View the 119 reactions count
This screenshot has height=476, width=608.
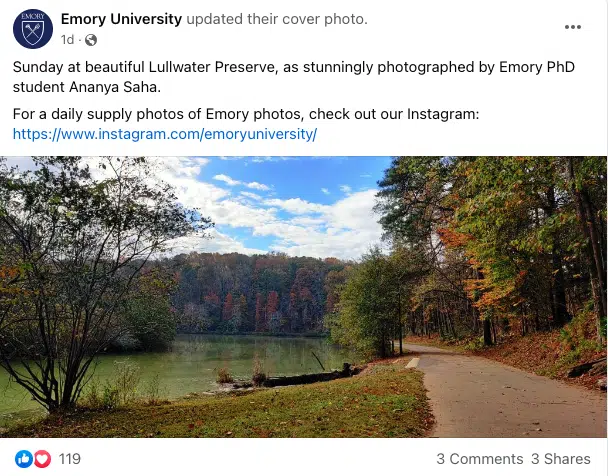pyautogui.click(x=69, y=459)
